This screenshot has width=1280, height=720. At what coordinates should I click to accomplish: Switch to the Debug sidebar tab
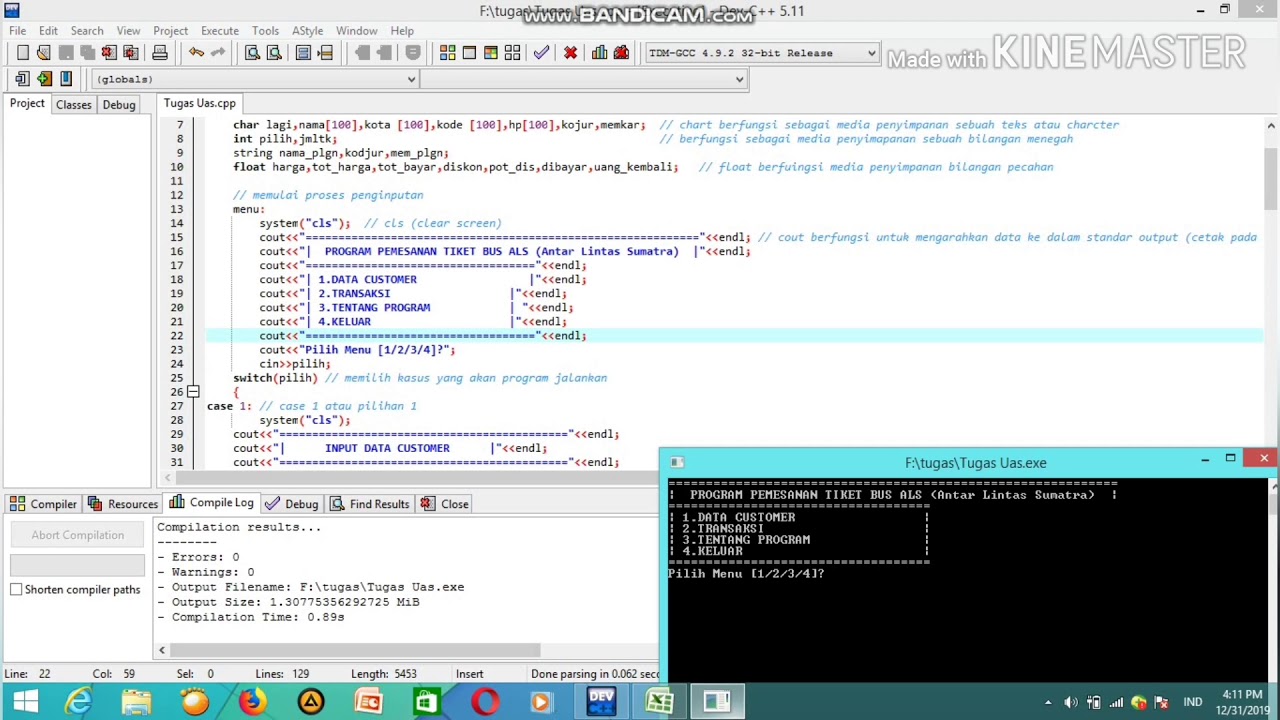coord(119,104)
